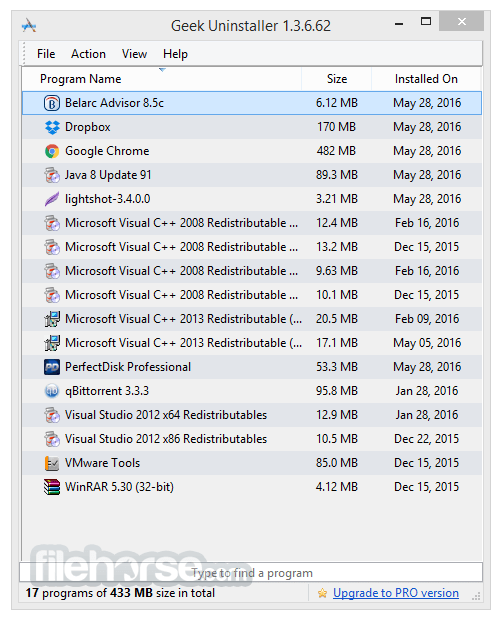Select 'qBittorrent 3.3.3' entry
Screen dimensions: 499x617
coord(107,391)
